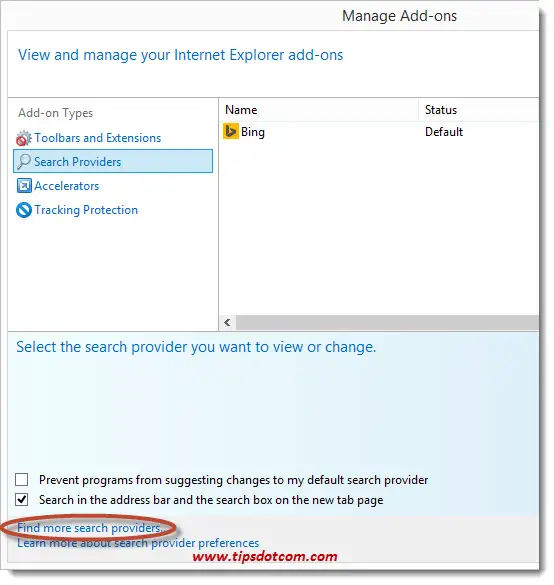This screenshot has width=554, height=585.
Task: Click the Search Providers magnifier icon
Action: (24, 162)
